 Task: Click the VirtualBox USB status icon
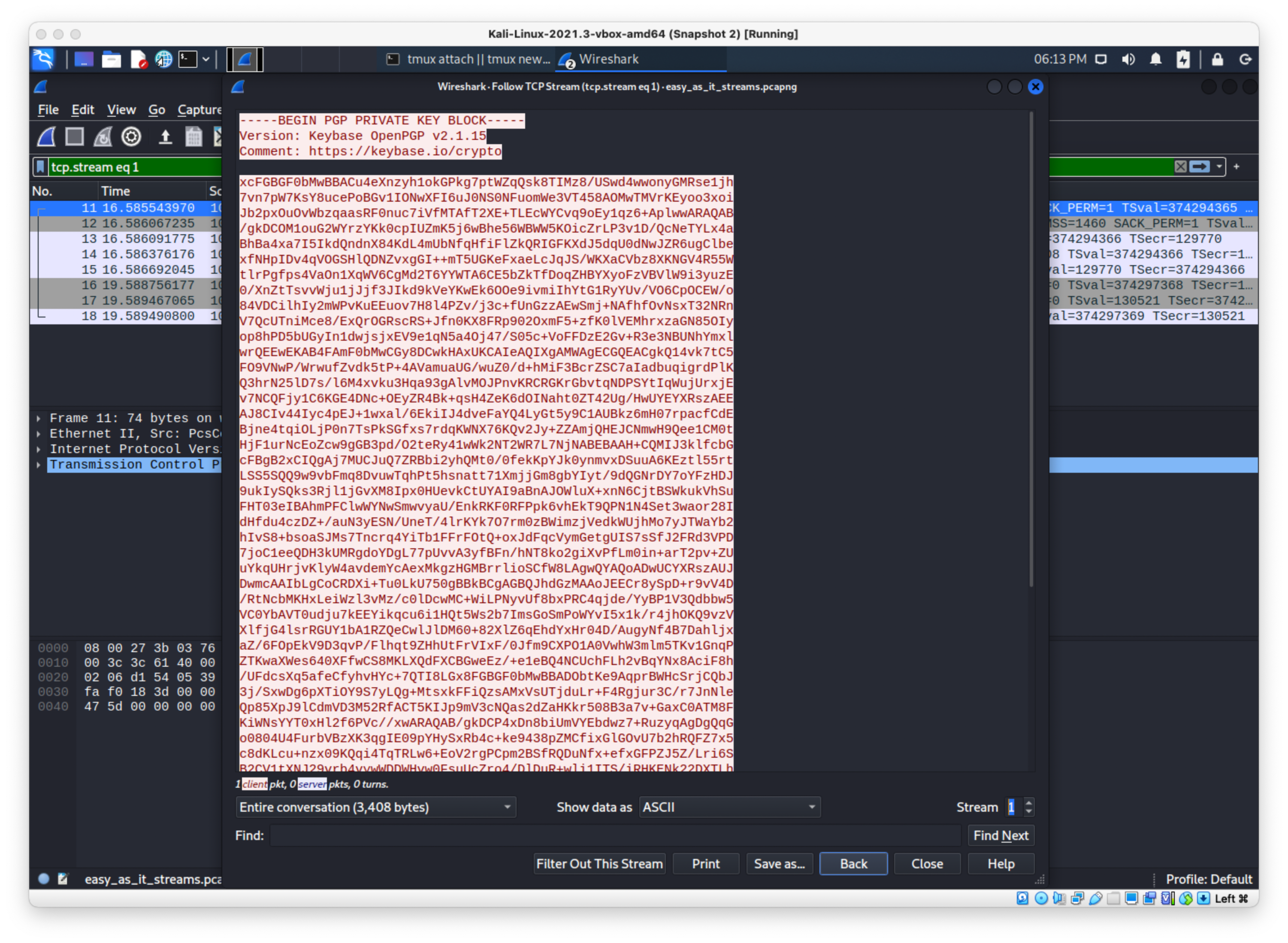pyautogui.click(x=1096, y=899)
